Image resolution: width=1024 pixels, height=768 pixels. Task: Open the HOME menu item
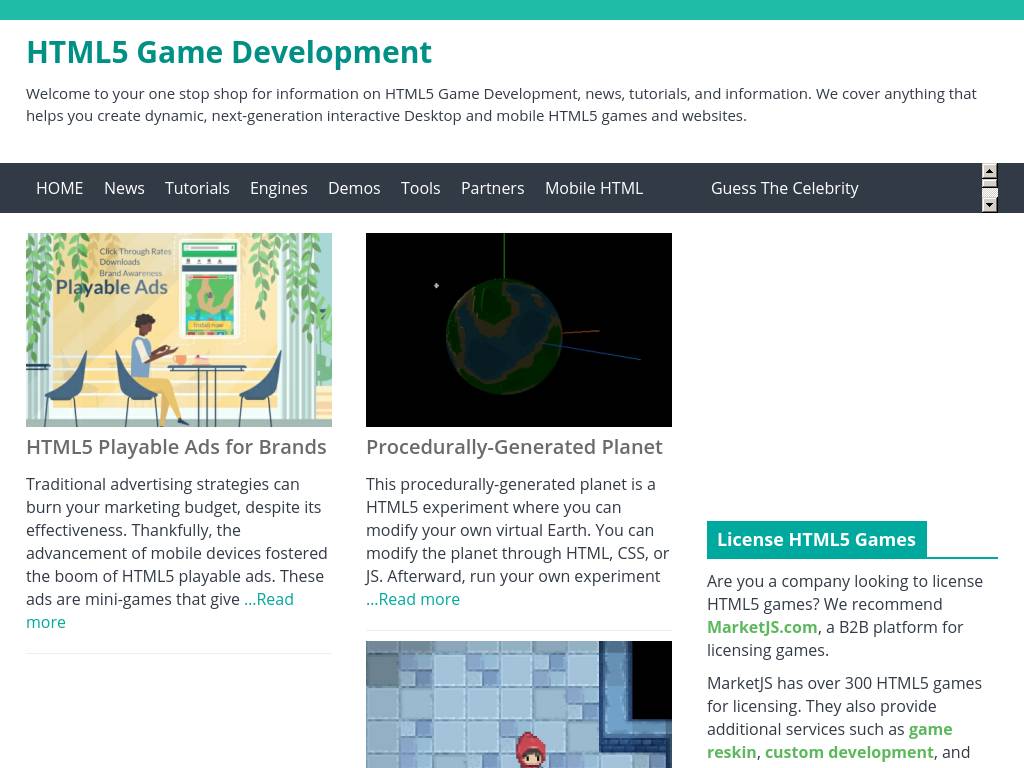60,188
